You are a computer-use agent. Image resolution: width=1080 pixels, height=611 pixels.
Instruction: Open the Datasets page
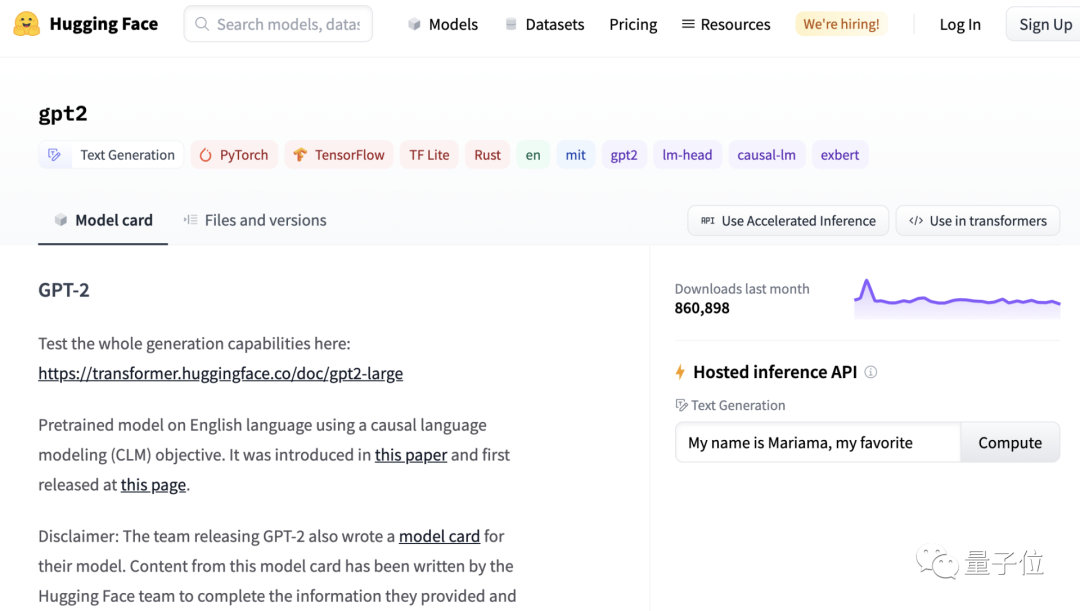545,24
